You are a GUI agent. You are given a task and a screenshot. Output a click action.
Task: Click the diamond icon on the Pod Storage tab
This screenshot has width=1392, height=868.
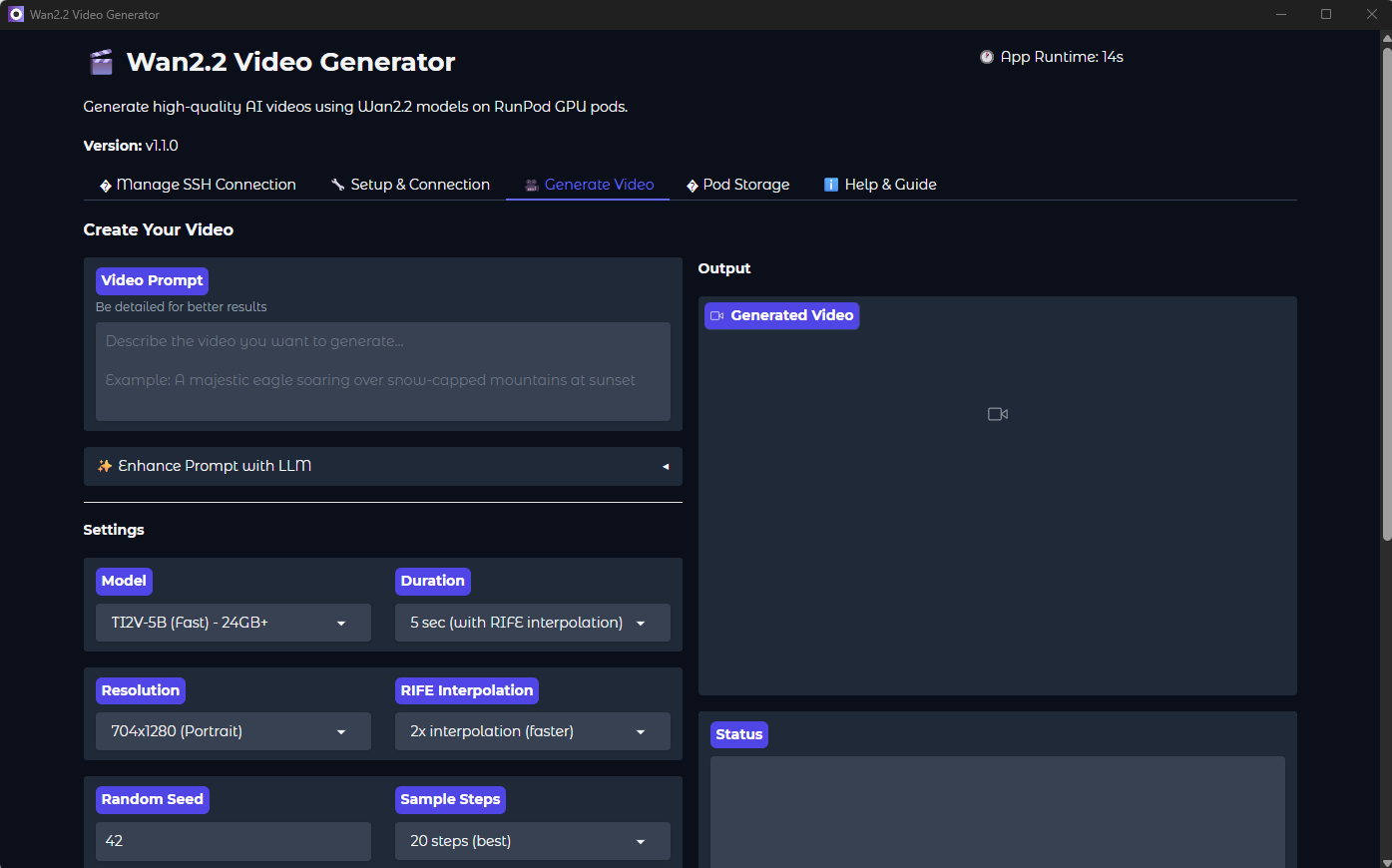point(693,186)
